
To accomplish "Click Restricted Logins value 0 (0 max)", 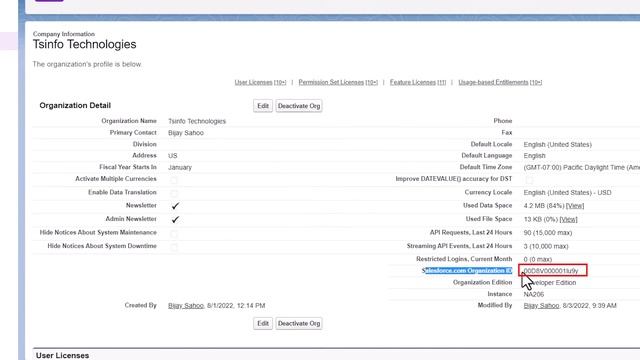I will click(538, 259).
